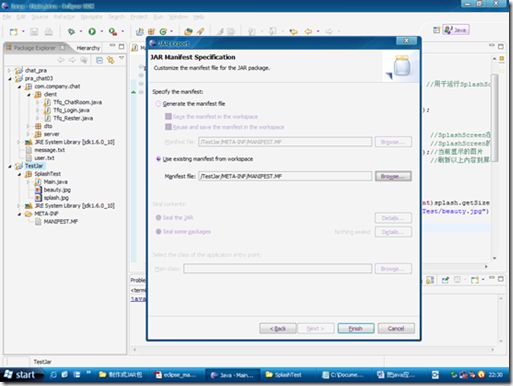Open the Source menu
The width and height of the screenshot is (513, 386).
40,17
